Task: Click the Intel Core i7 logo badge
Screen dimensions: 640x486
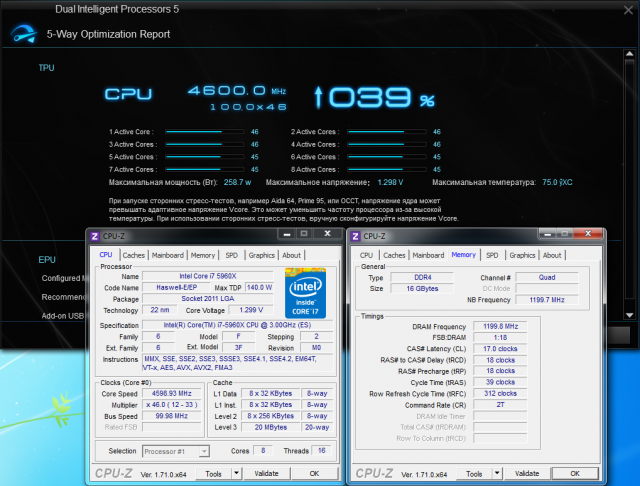Action: tap(305, 293)
